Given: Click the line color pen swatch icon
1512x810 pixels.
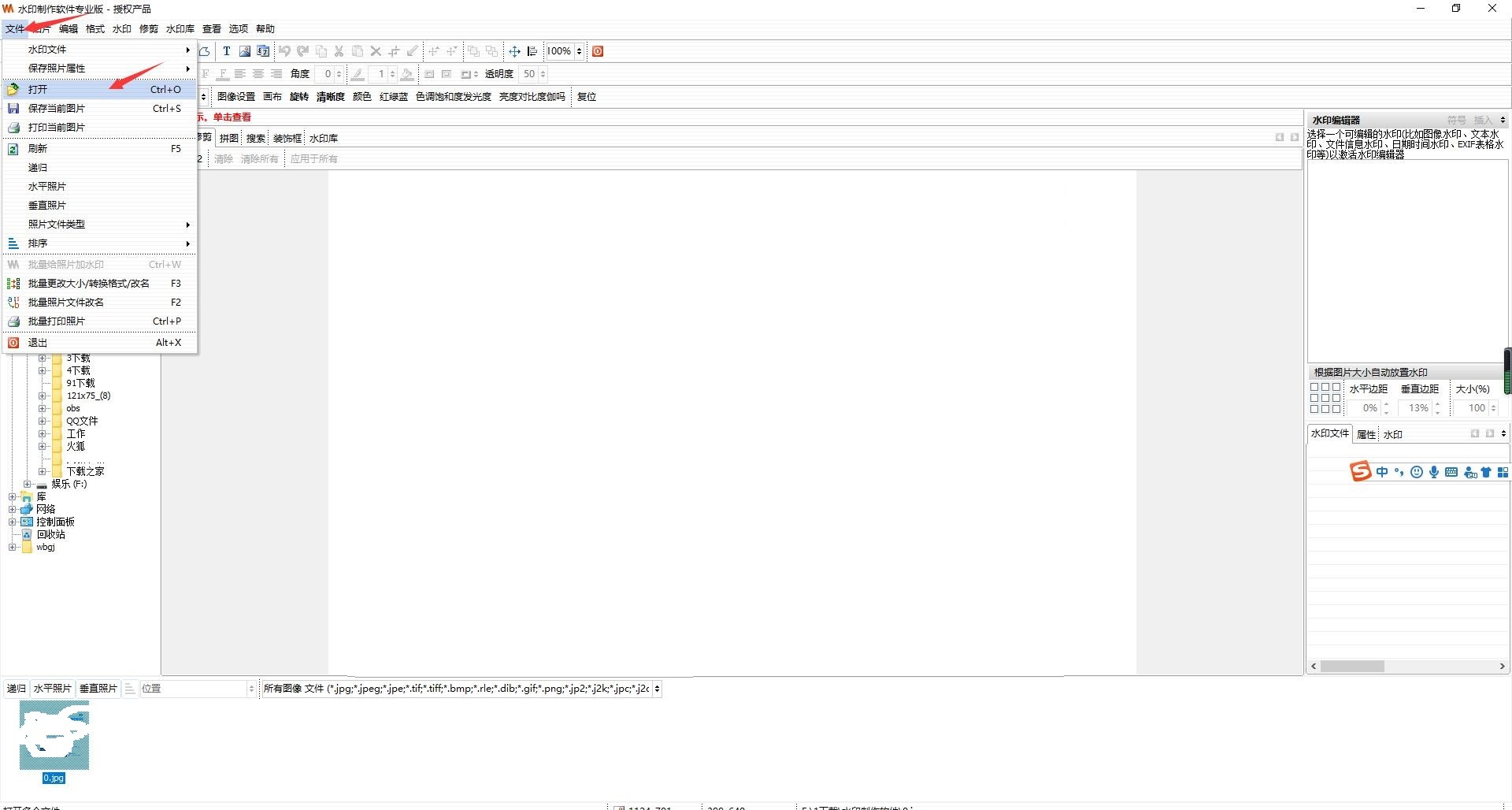Looking at the screenshot, I should pyautogui.click(x=358, y=74).
